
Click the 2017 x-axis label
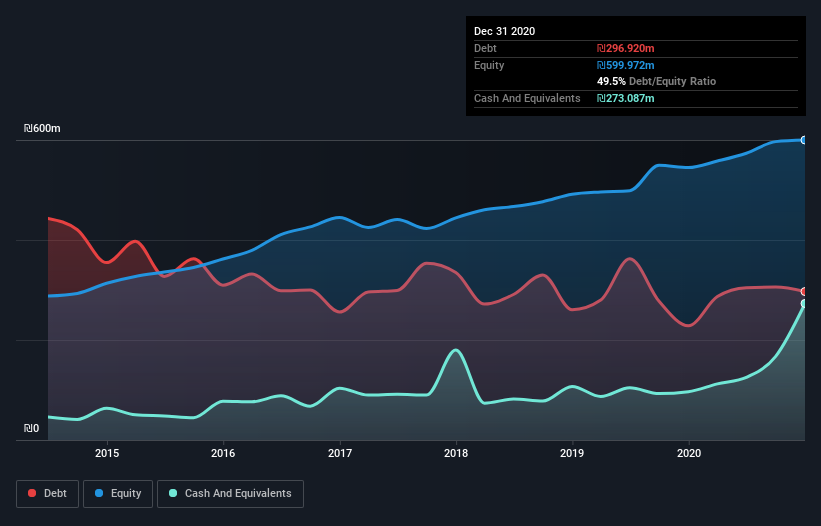(x=340, y=453)
